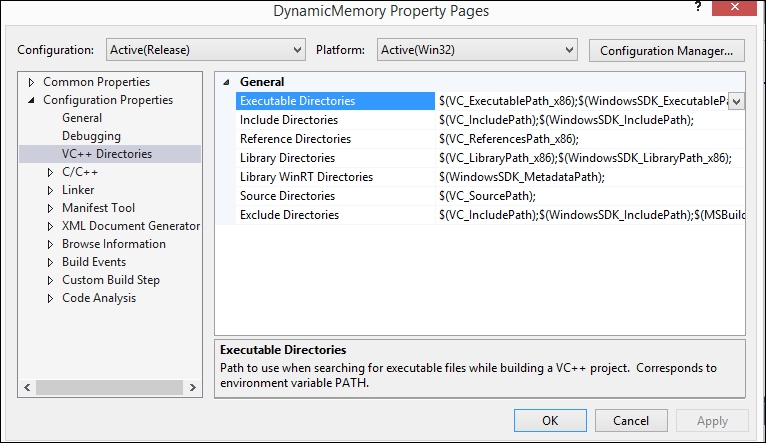The width and height of the screenshot is (766, 443).
Task: Click the Library Directories value field
Action: coord(590,158)
